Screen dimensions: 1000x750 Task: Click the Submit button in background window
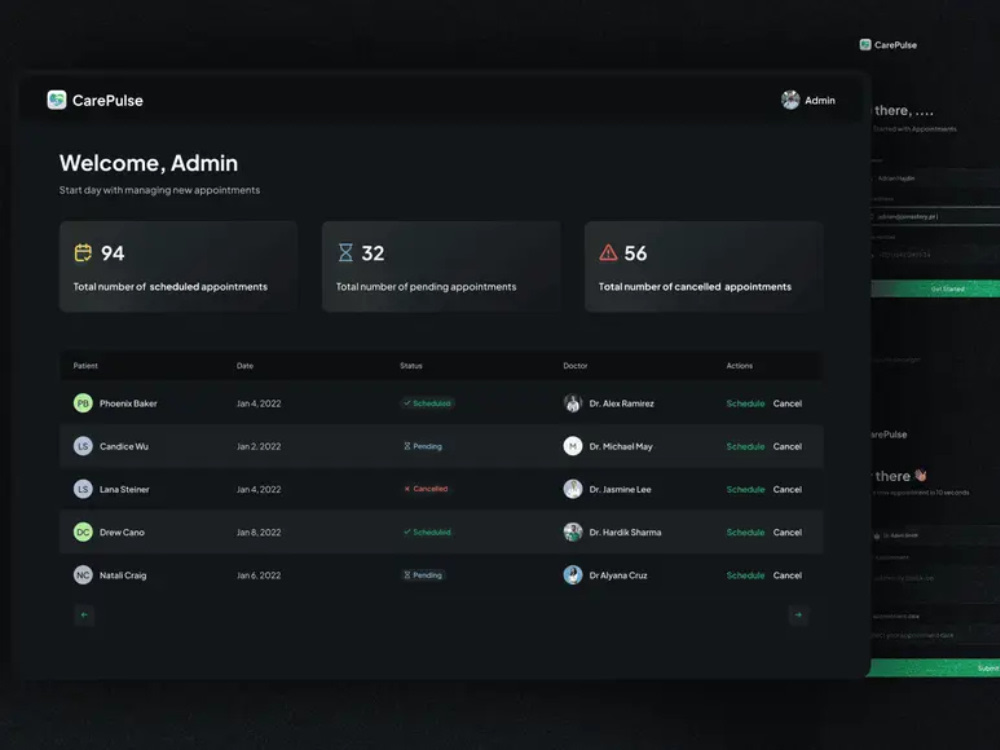934,668
